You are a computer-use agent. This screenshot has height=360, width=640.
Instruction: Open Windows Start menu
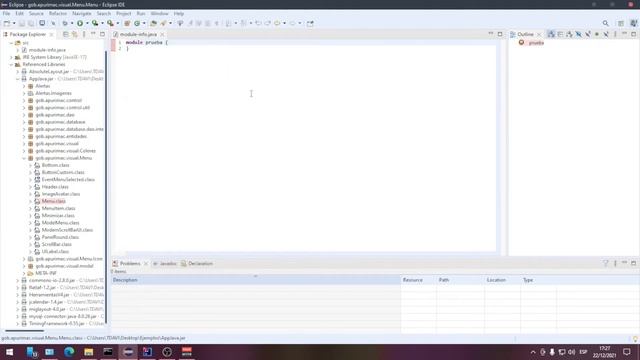[x=9, y=352]
